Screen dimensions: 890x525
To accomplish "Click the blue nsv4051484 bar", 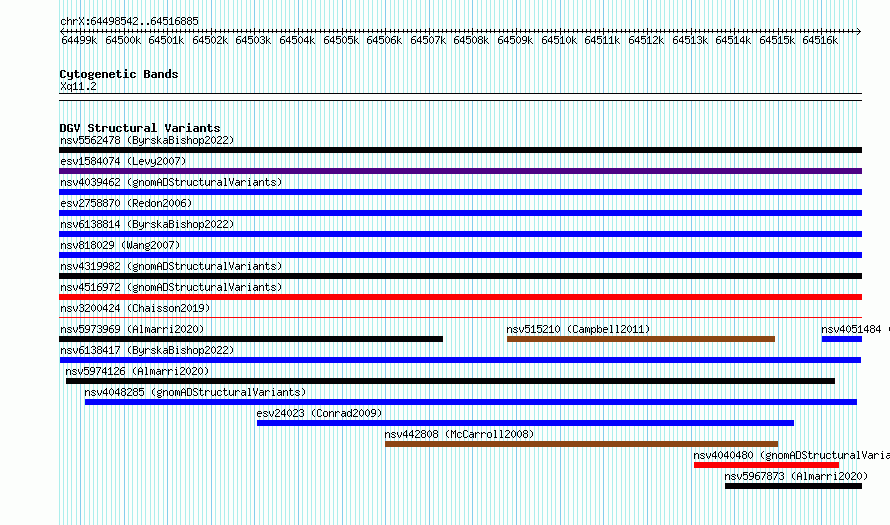I will pyautogui.click(x=842, y=339).
